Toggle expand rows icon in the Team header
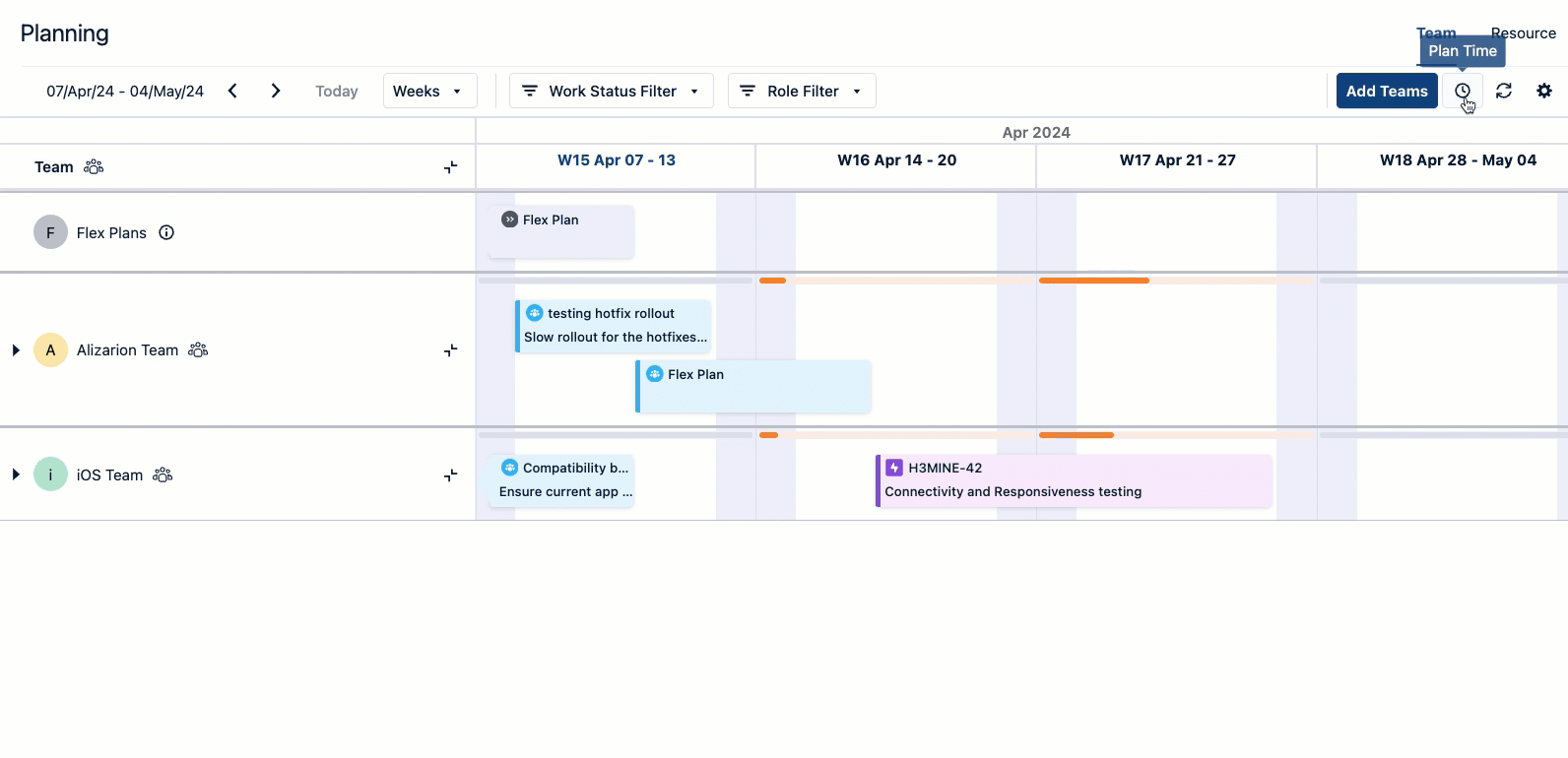Viewport: 1568px width, 758px height. click(450, 167)
